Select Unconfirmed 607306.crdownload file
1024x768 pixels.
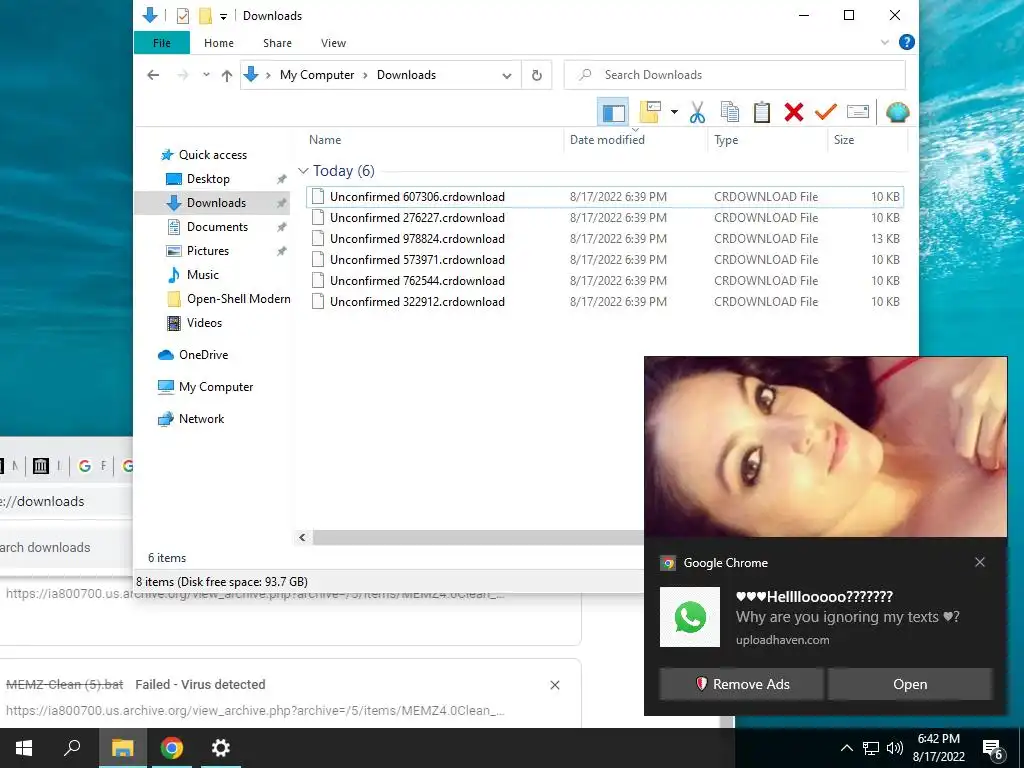pyautogui.click(x=605, y=197)
